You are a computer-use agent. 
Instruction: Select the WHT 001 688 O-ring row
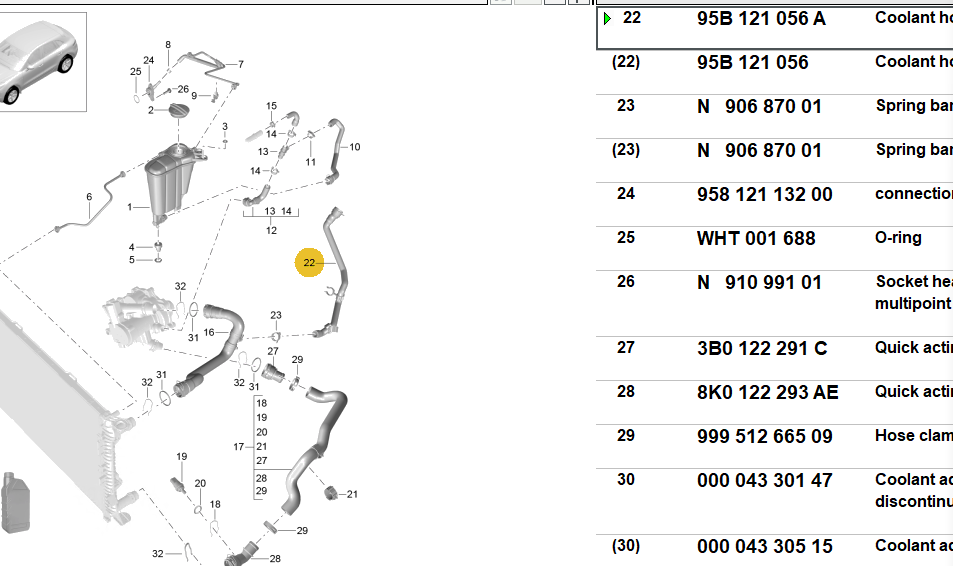tap(756, 238)
